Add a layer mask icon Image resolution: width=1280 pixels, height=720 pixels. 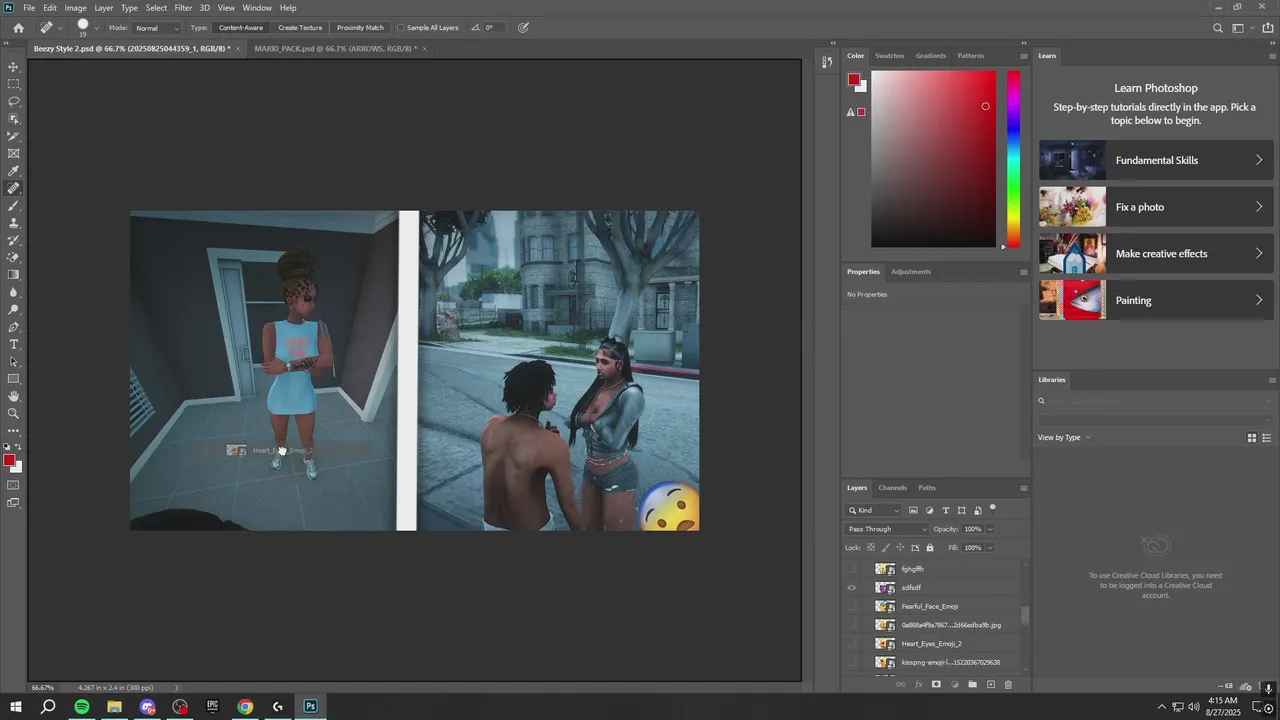point(936,684)
